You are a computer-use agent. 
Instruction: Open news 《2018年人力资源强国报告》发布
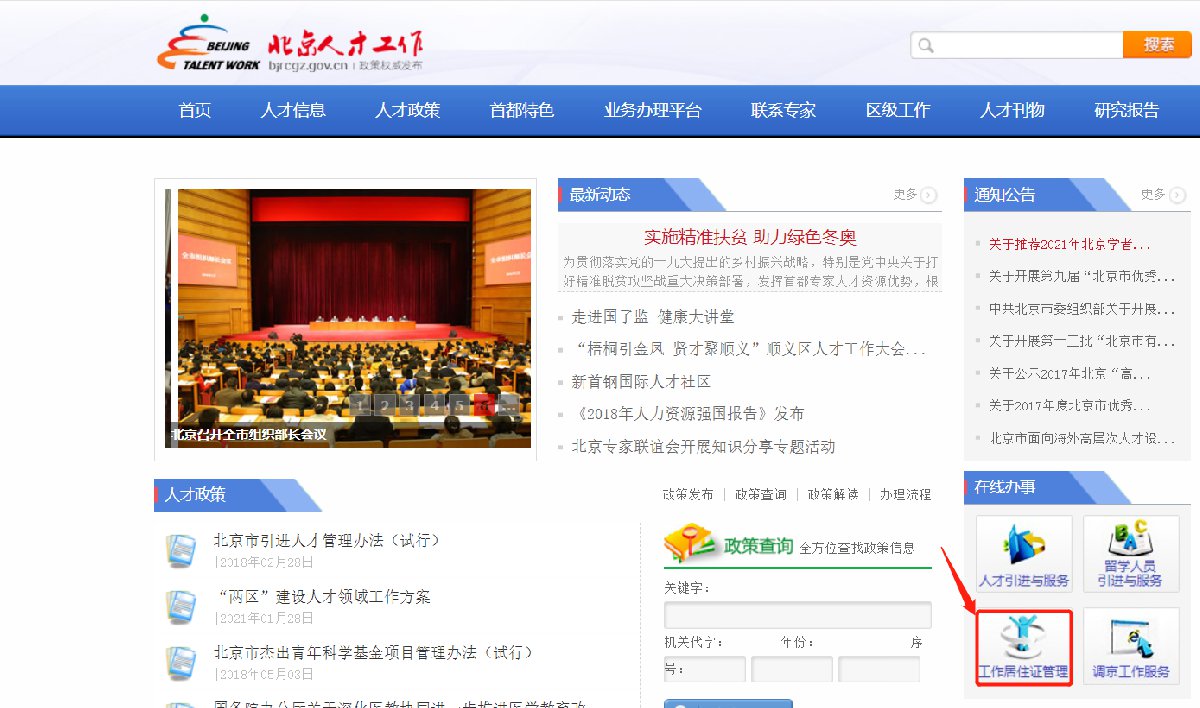(x=688, y=414)
